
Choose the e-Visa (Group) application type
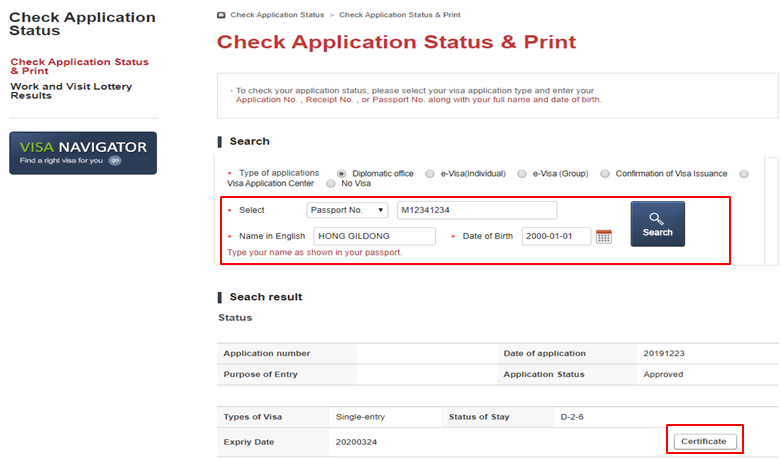click(521, 174)
